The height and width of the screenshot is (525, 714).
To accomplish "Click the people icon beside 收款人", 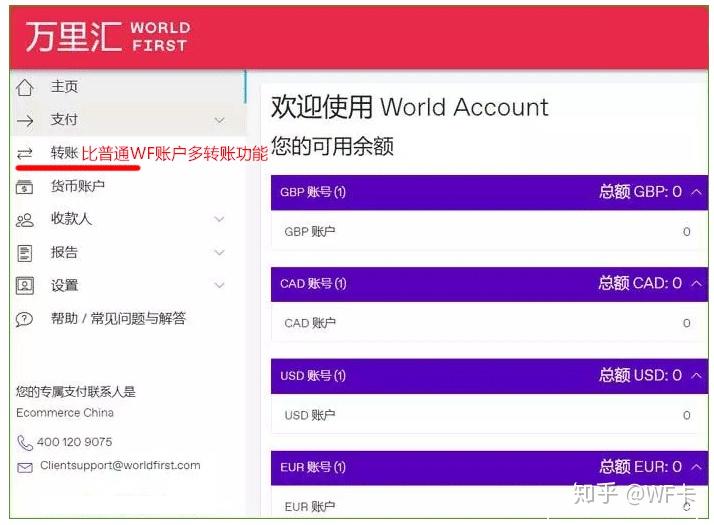I will click(25, 220).
